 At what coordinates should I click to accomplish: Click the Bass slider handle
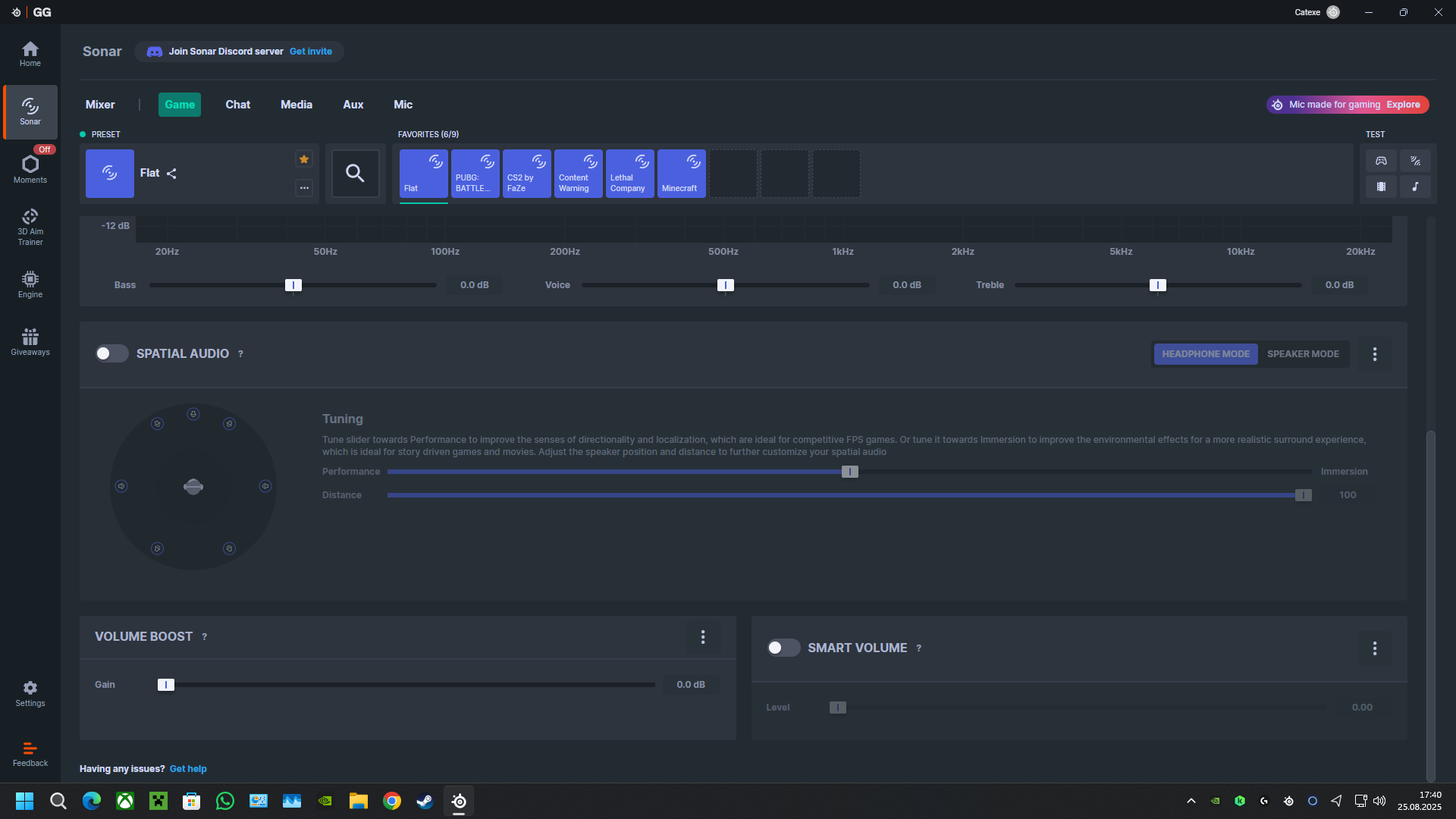293,285
